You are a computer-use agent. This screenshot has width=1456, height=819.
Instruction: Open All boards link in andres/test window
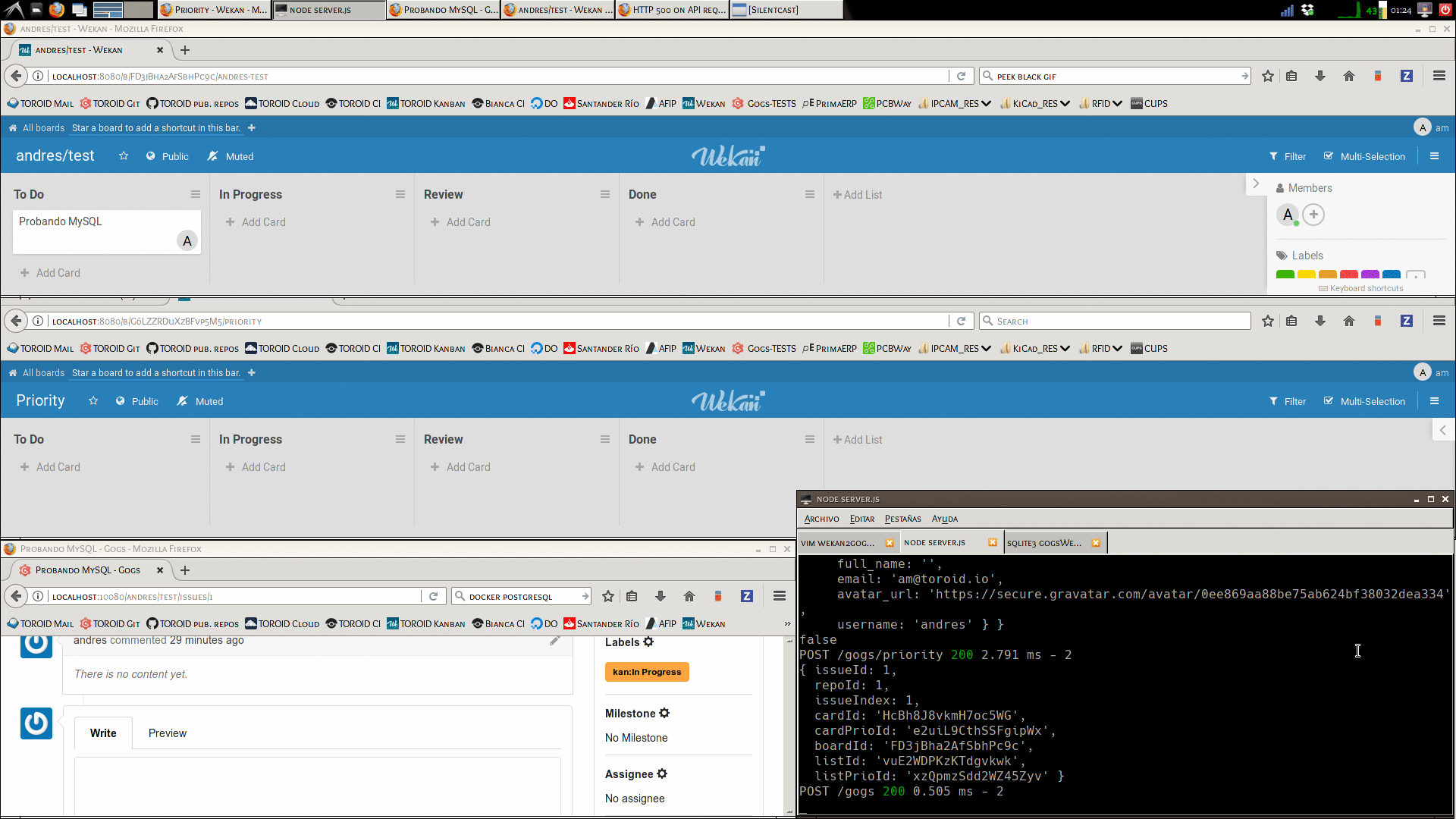(36, 128)
